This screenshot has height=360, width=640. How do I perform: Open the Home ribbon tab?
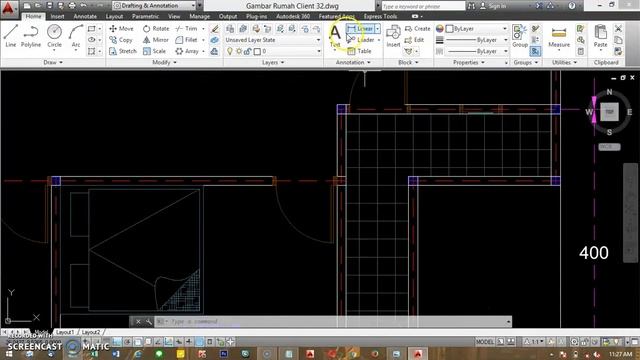33,16
